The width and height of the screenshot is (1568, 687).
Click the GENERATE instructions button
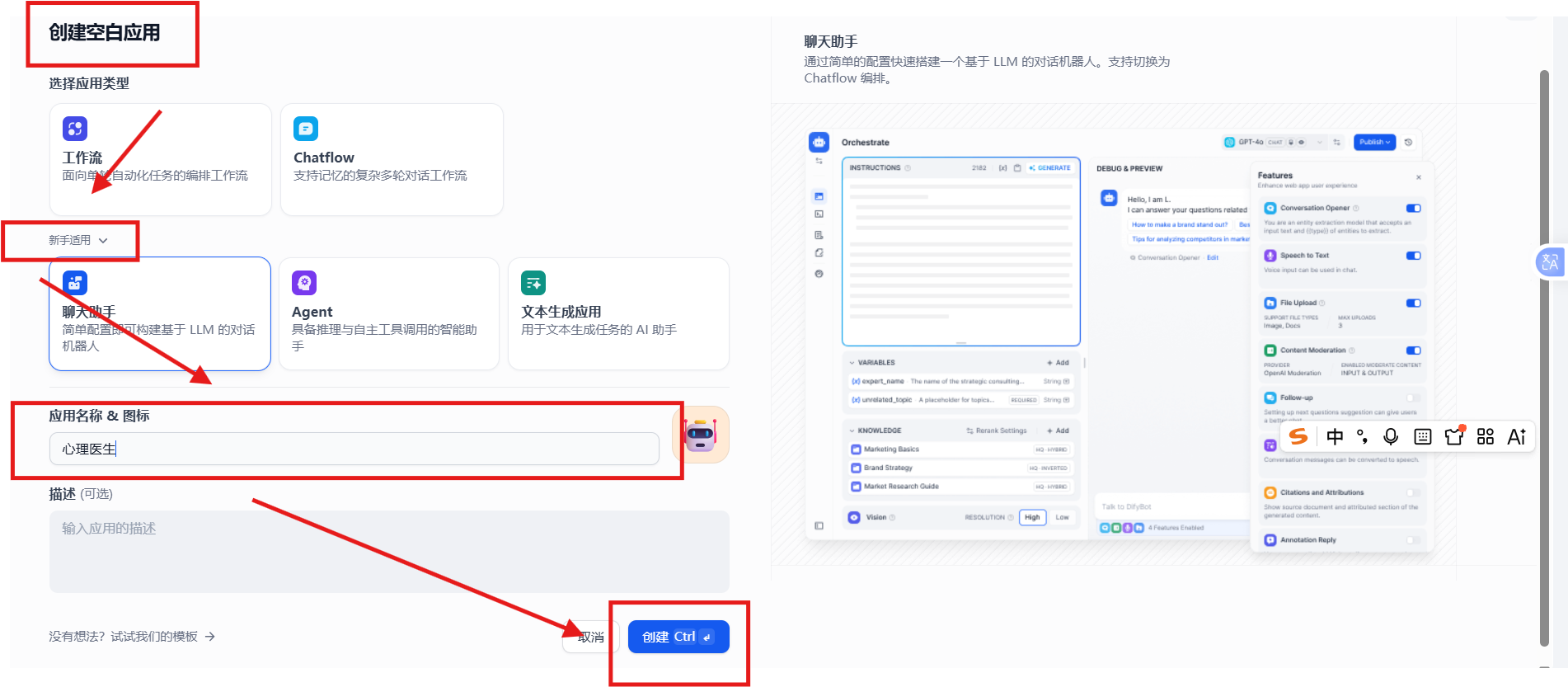1049,167
